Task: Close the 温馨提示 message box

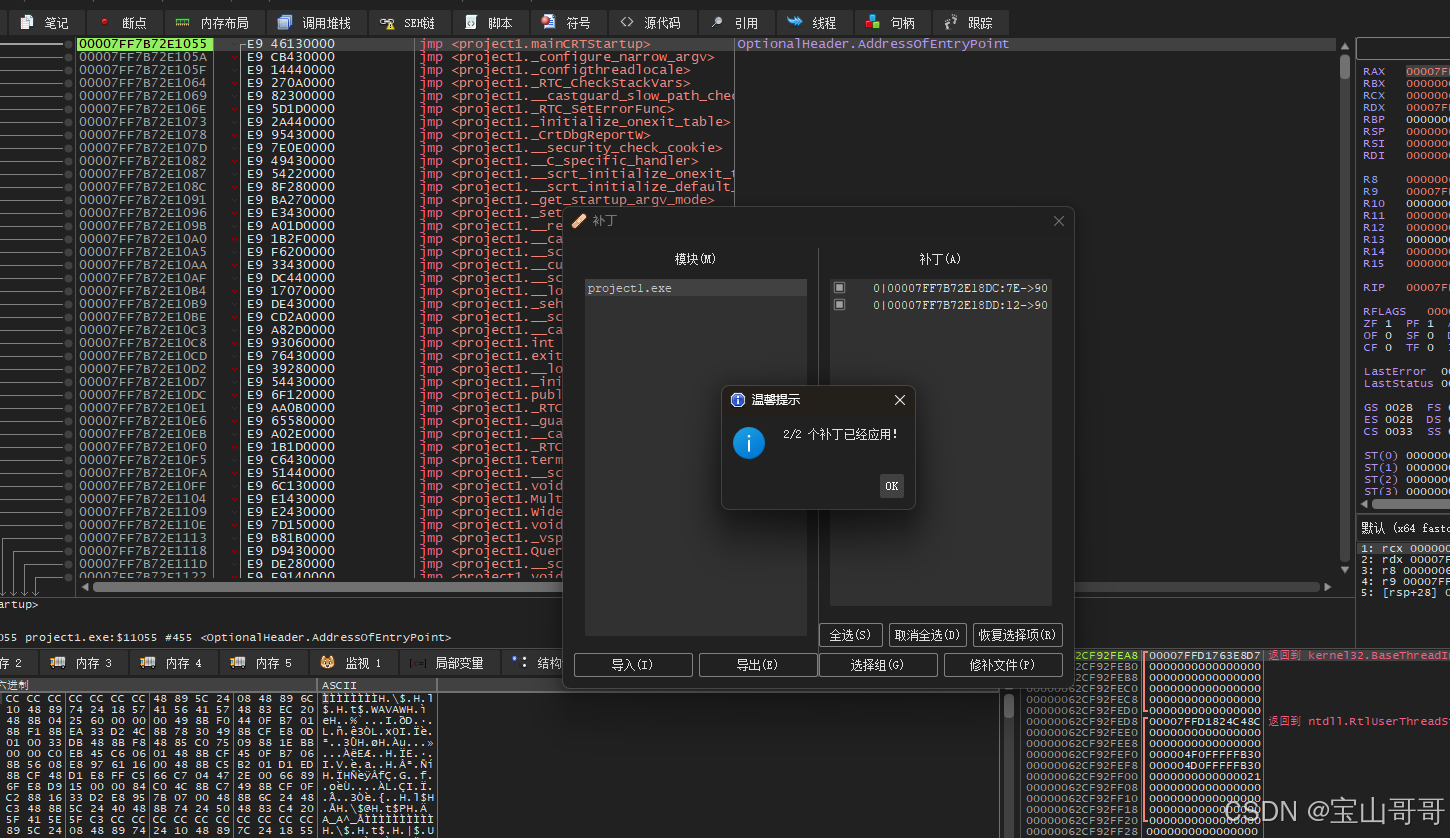Action: coord(899,400)
